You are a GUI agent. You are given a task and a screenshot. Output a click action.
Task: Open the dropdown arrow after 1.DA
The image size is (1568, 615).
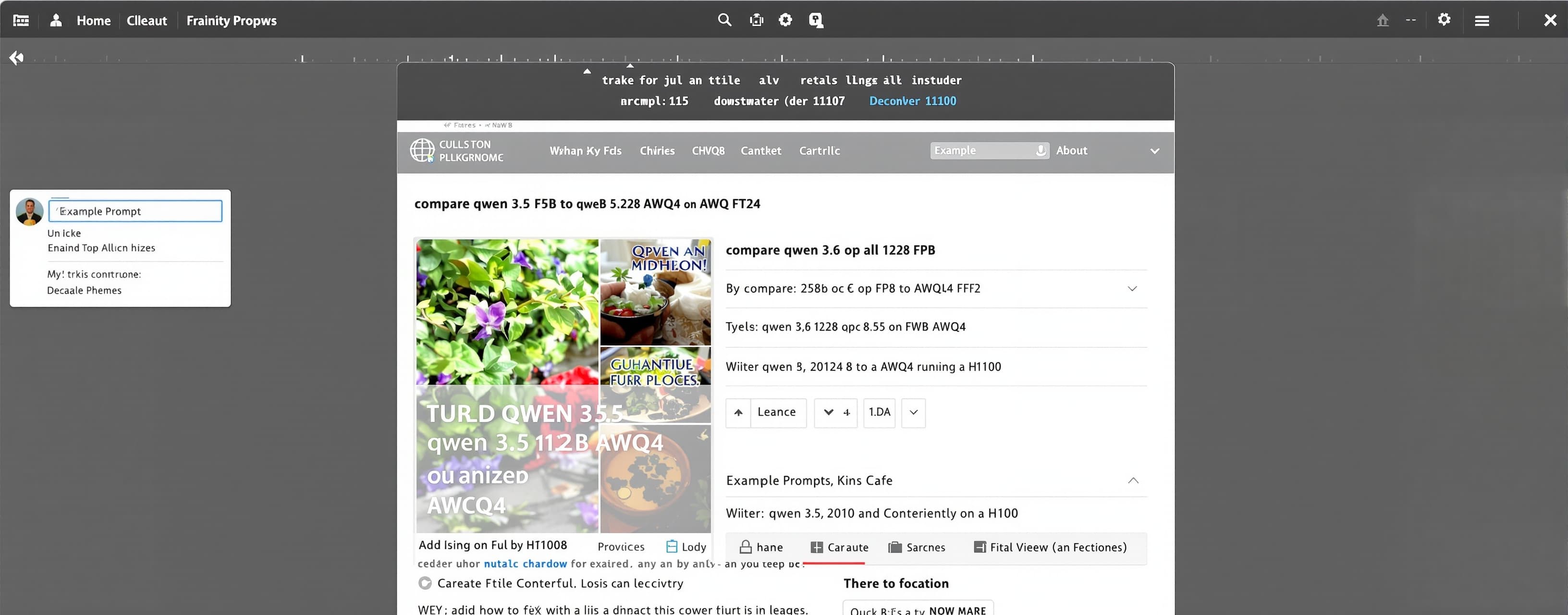coord(914,413)
